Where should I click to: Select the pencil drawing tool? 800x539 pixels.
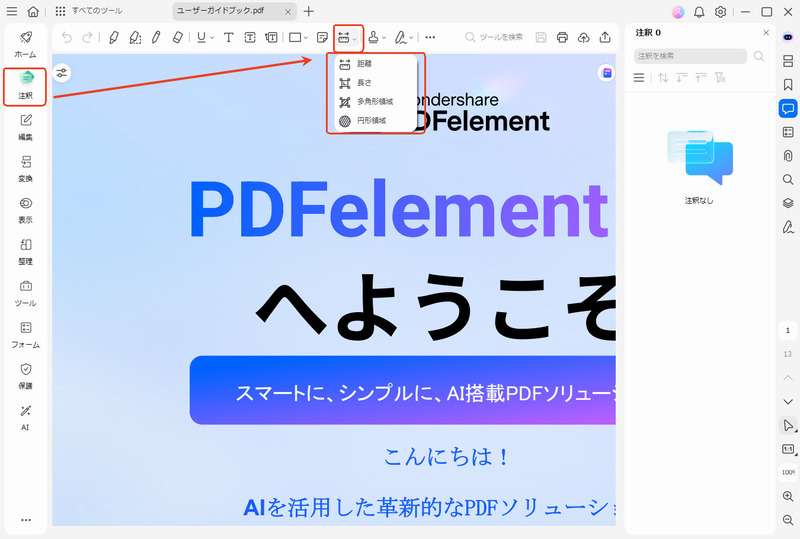click(x=156, y=37)
